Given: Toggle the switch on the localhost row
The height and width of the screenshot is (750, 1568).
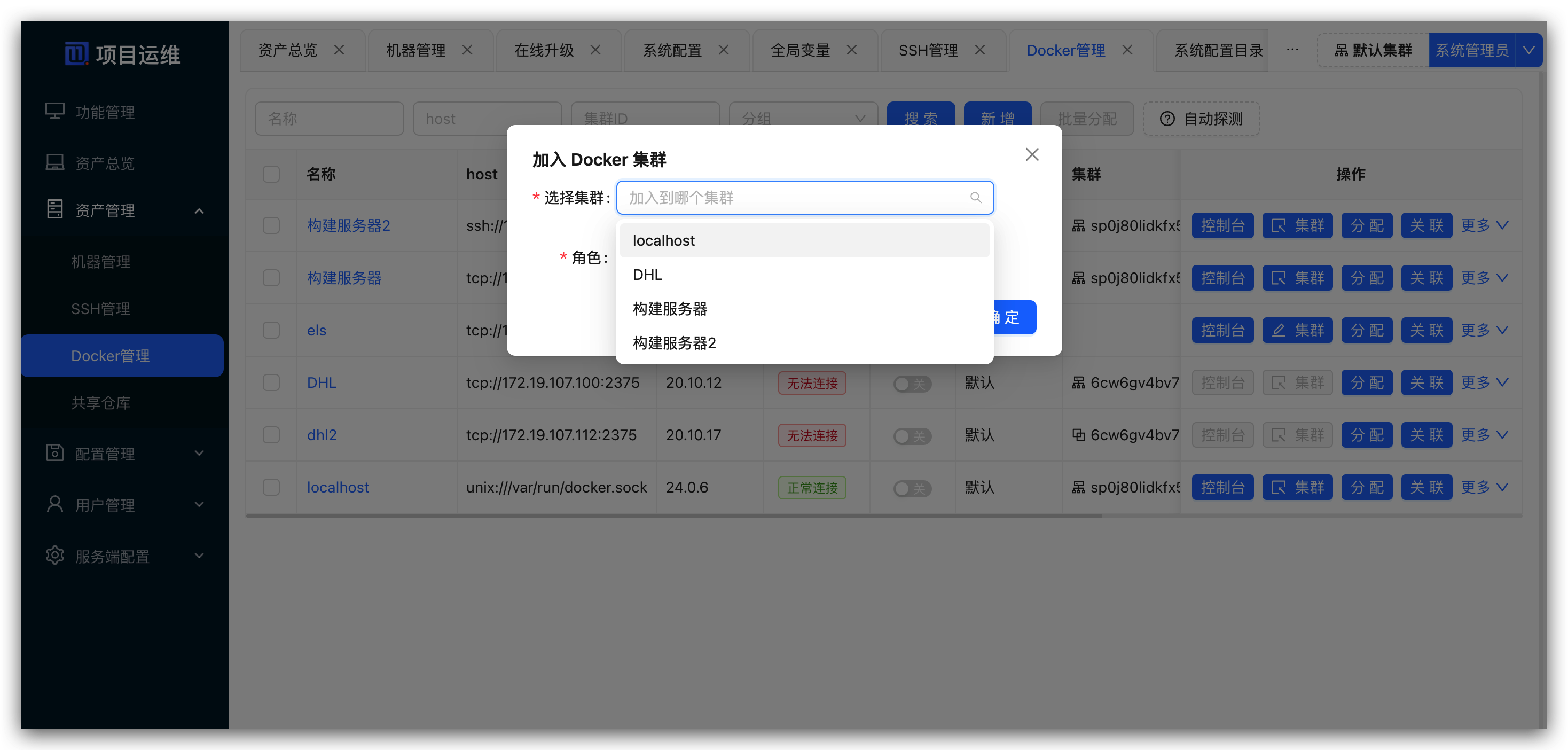Looking at the screenshot, I should point(911,487).
